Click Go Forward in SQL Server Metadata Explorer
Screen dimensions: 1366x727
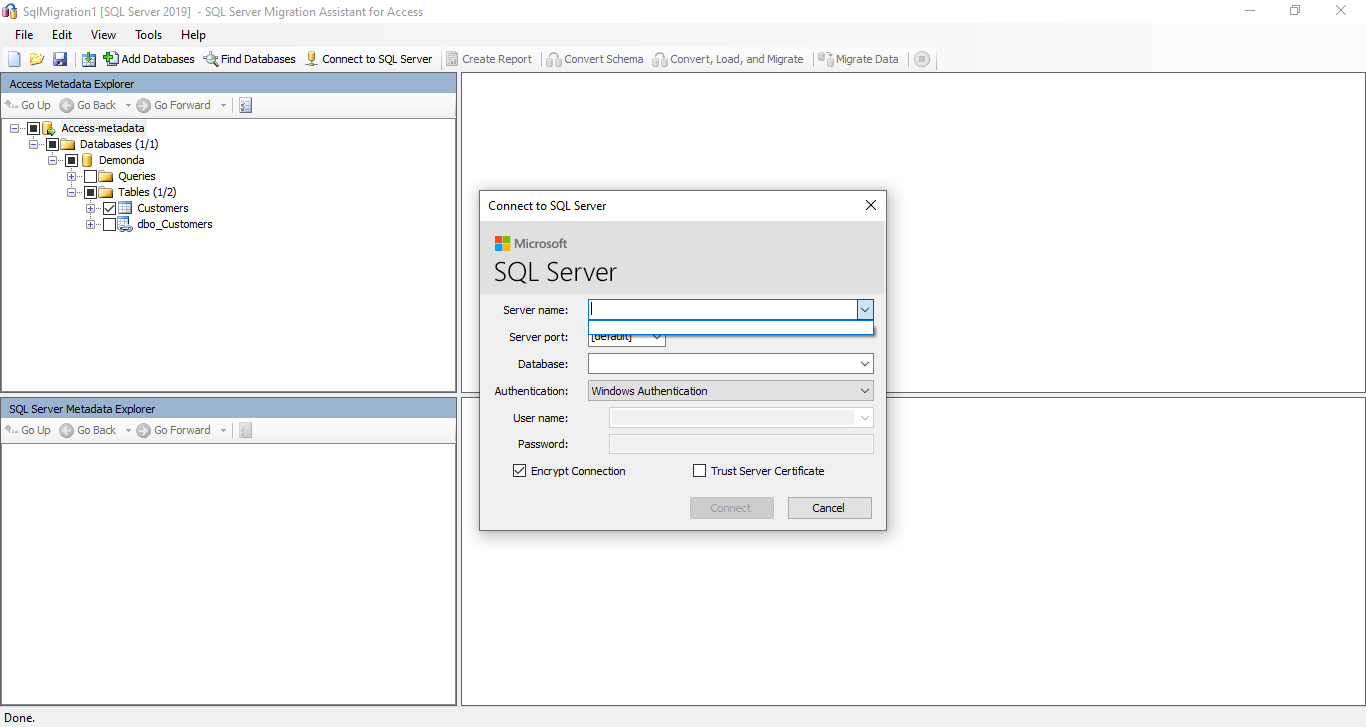point(174,430)
